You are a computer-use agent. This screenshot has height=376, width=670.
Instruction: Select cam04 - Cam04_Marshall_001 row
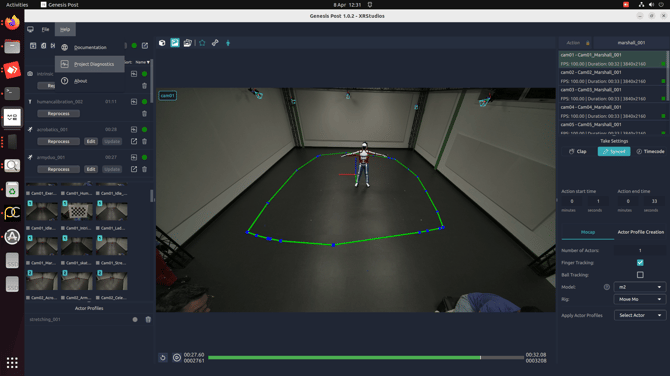coord(613,112)
